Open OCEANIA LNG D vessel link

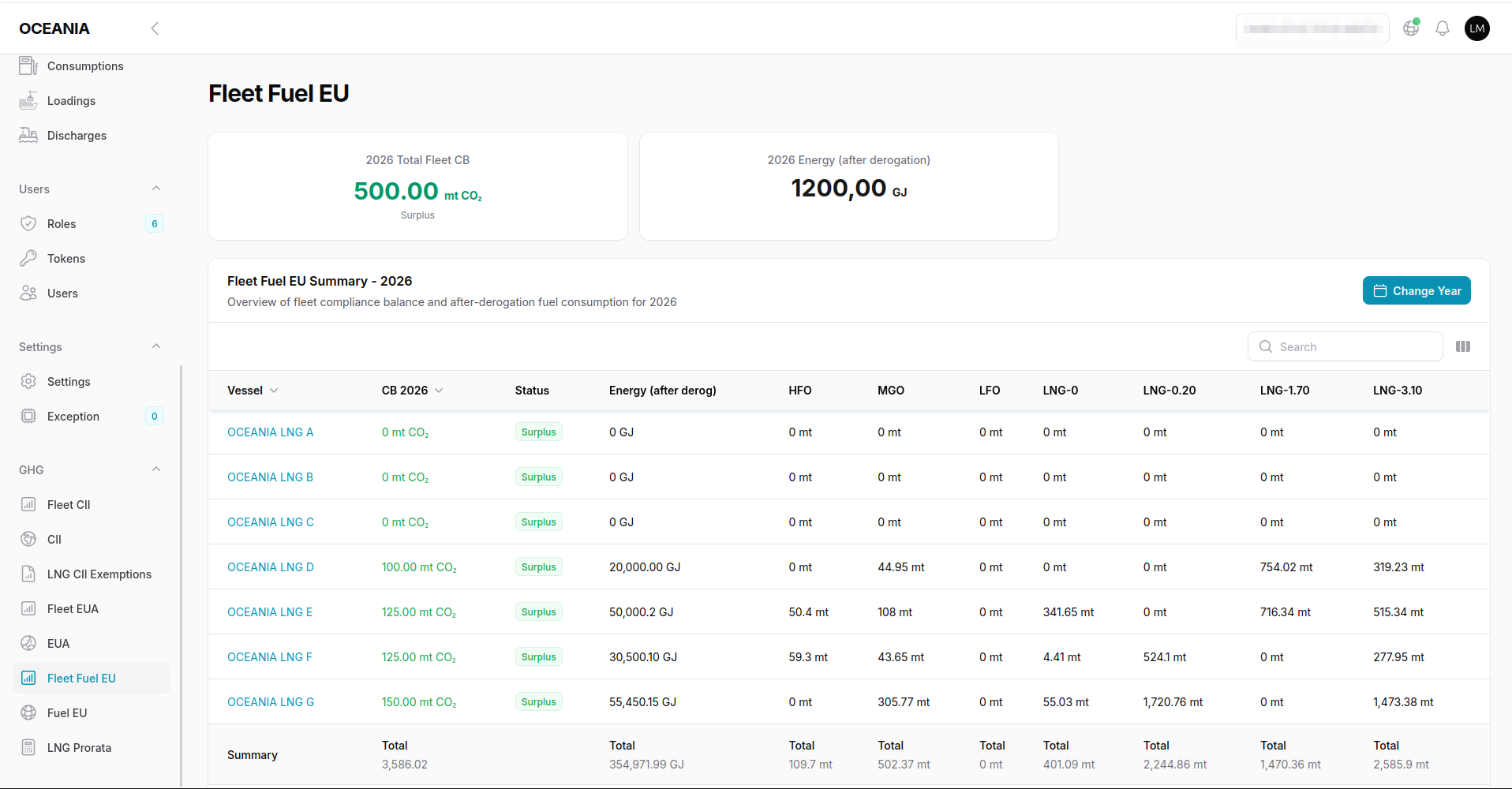pos(271,567)
